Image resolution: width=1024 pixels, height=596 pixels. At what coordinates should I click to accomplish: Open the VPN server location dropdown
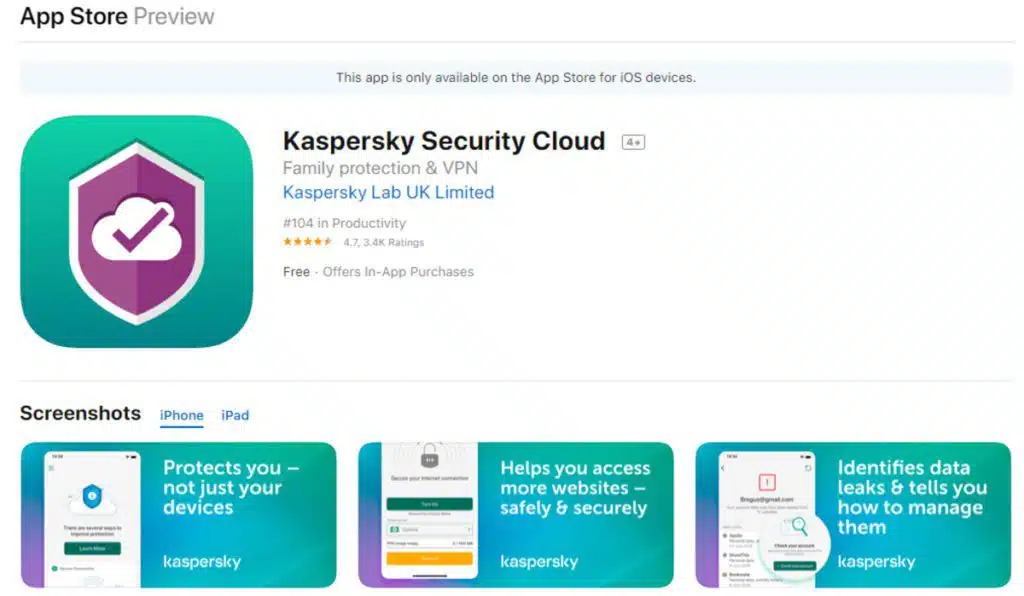pyautogui.click(x=429, y=529)
